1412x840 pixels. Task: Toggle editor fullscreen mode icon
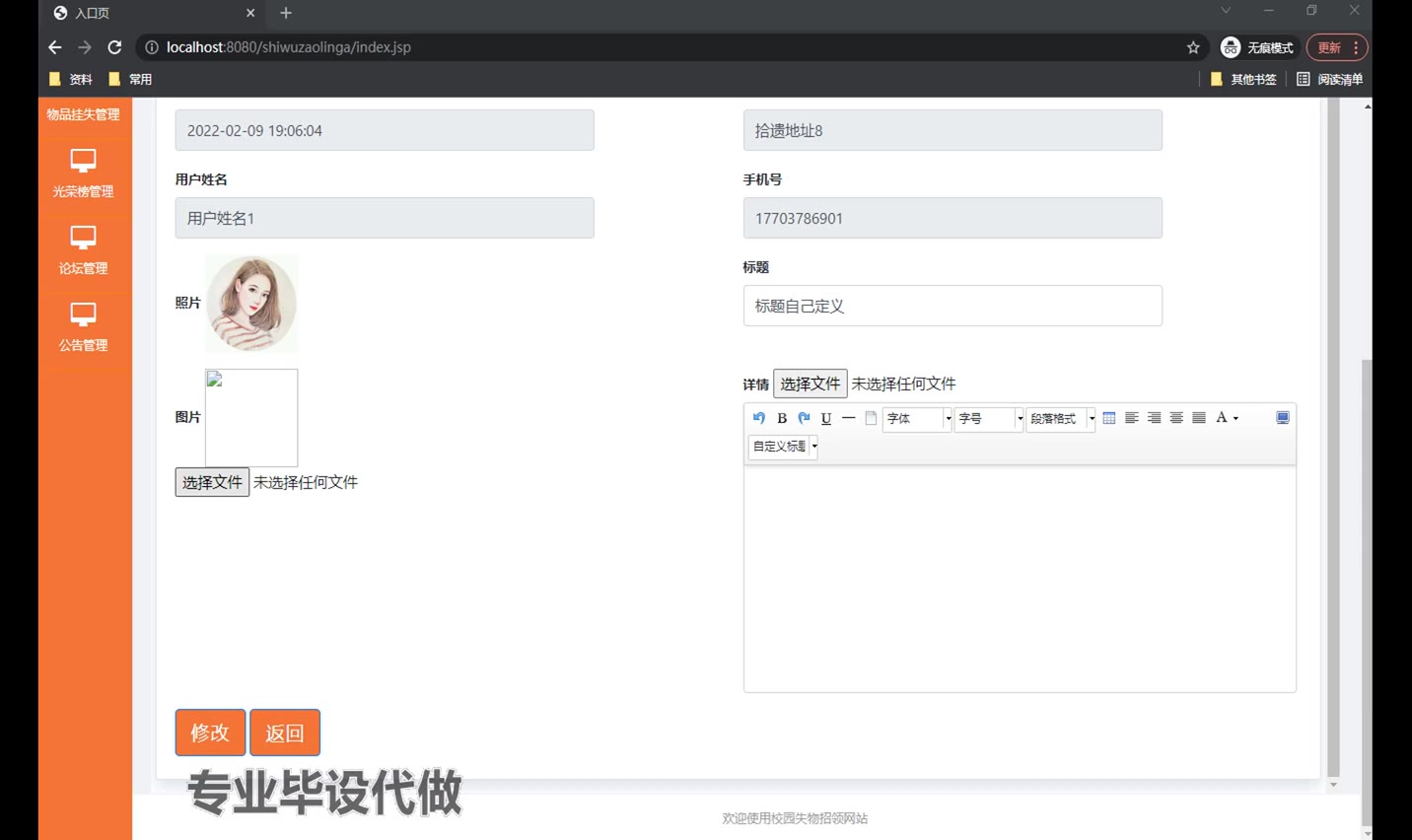(1283, 418)
